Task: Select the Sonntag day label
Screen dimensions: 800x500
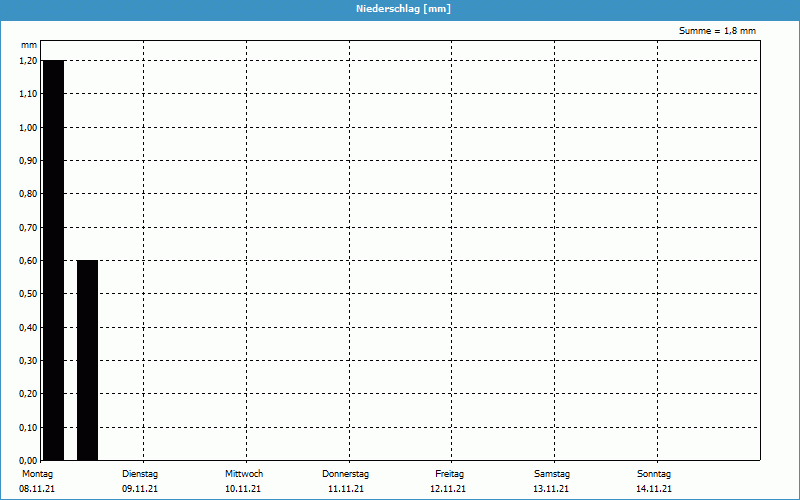Action: pyautogui.click(x=654, y=474)
